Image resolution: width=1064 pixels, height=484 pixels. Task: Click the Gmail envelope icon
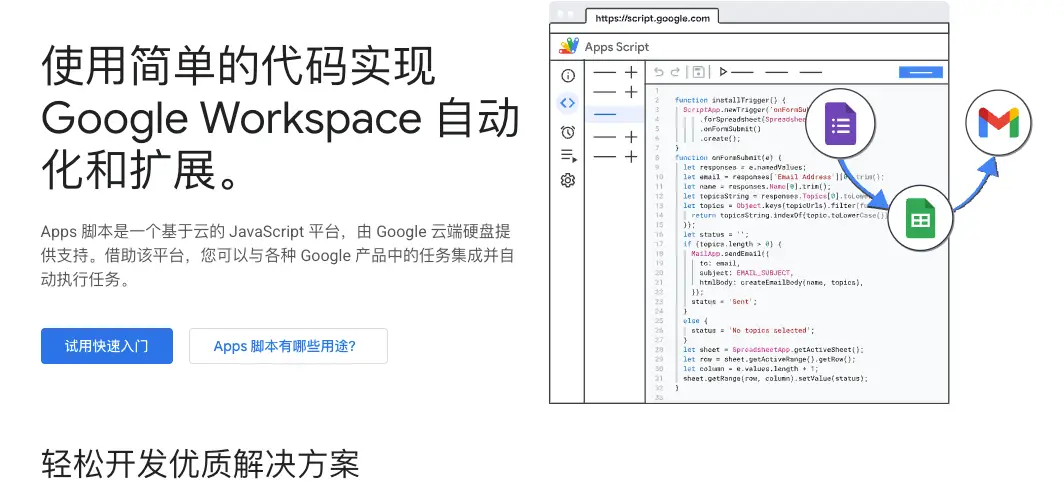click(998, 123)
